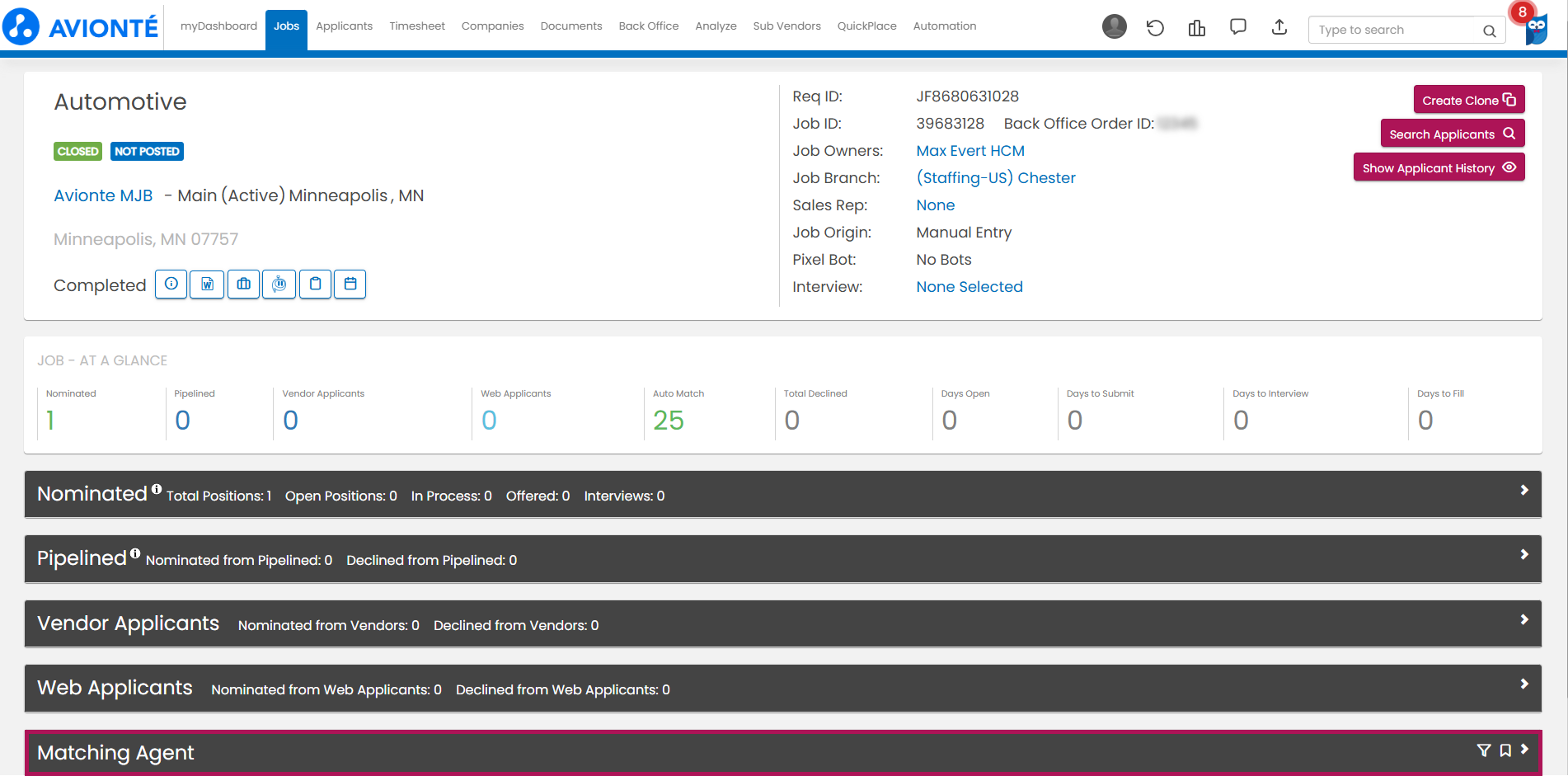Click the CLOSED status badge
The height and width of the screenshot is (776, 1568).
point(78,152)
